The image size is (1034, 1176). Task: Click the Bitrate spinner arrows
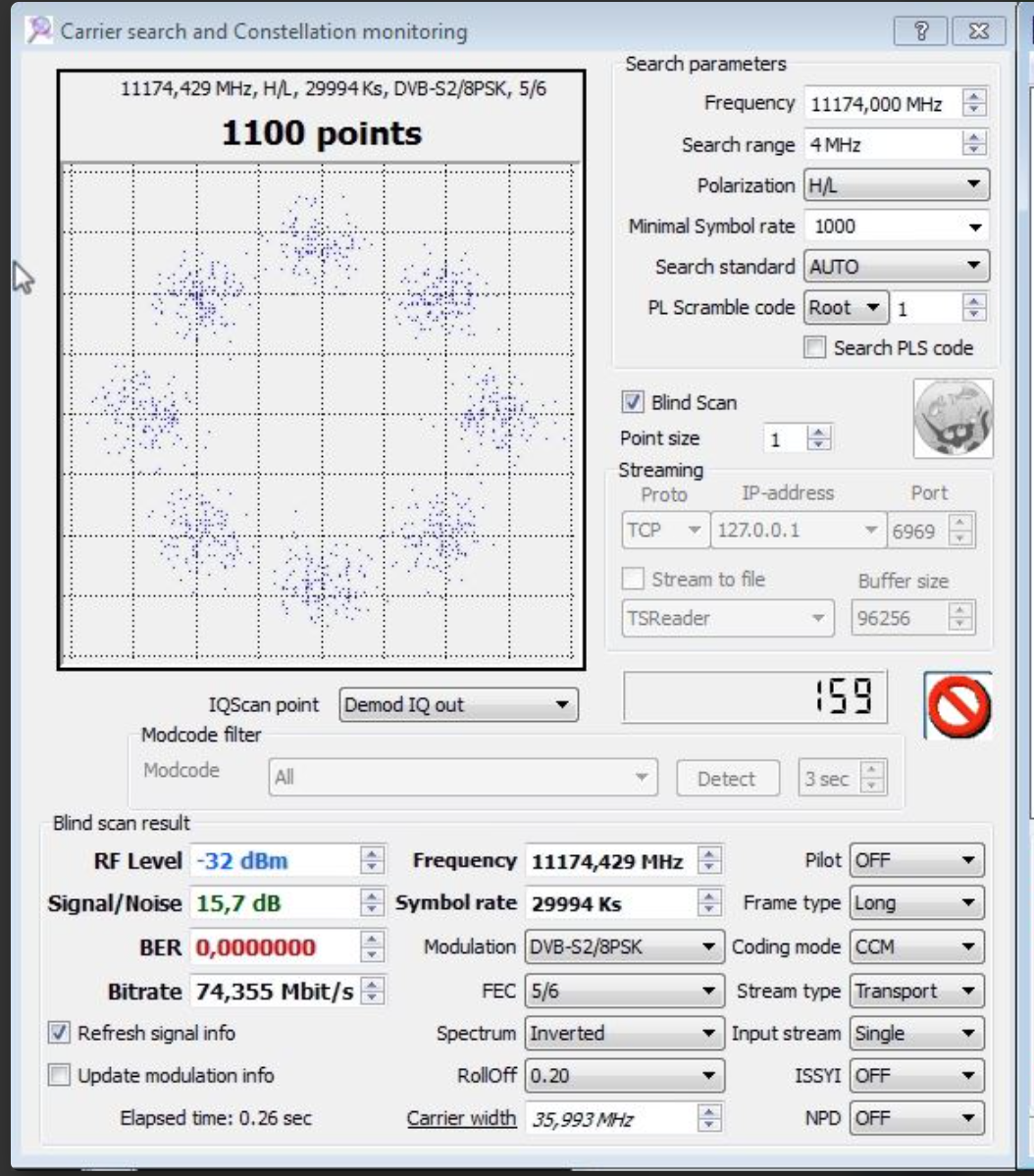(372, 991)
